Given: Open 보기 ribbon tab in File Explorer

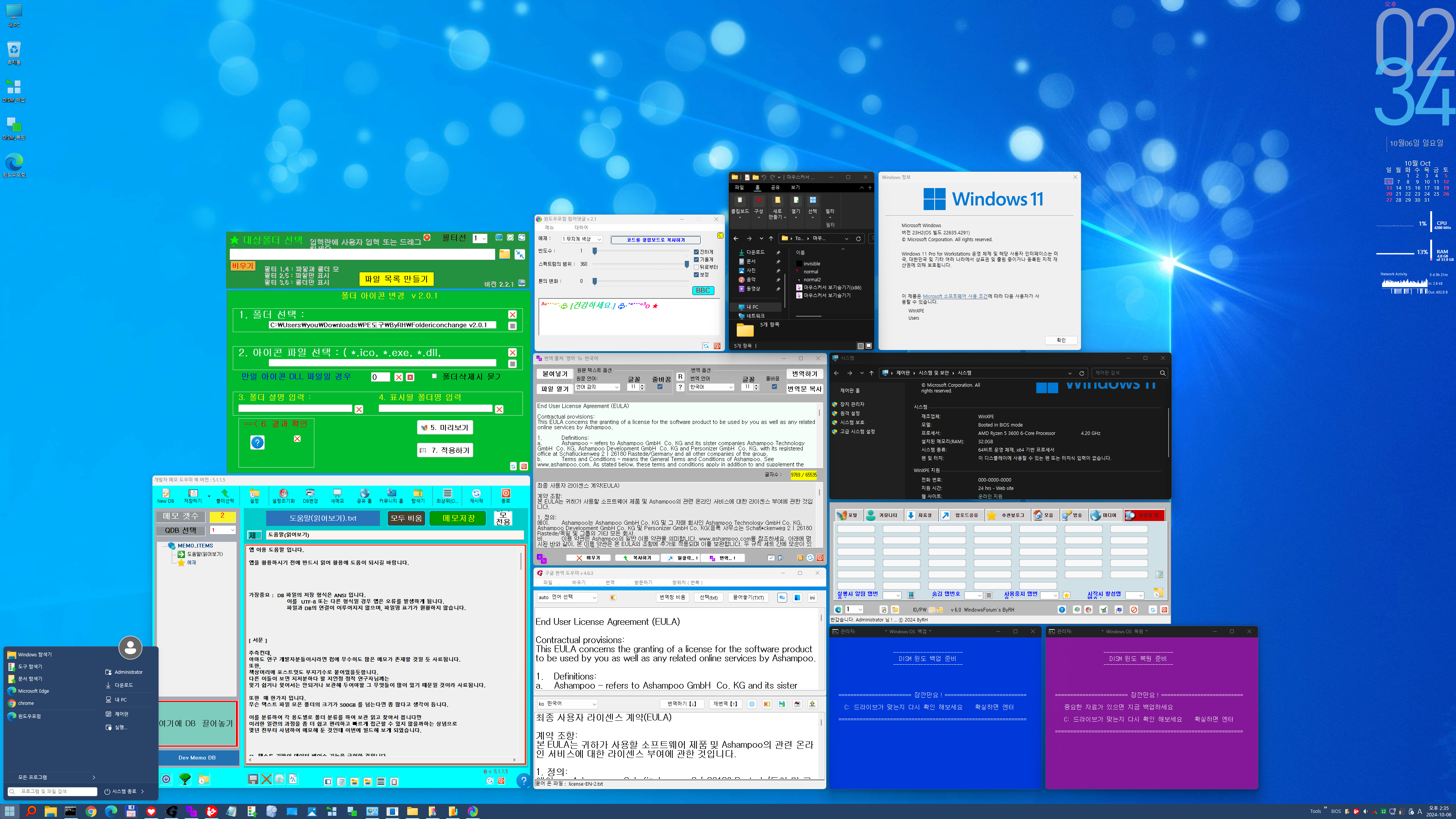Looking at the screenshot, I should coord(795,188).
